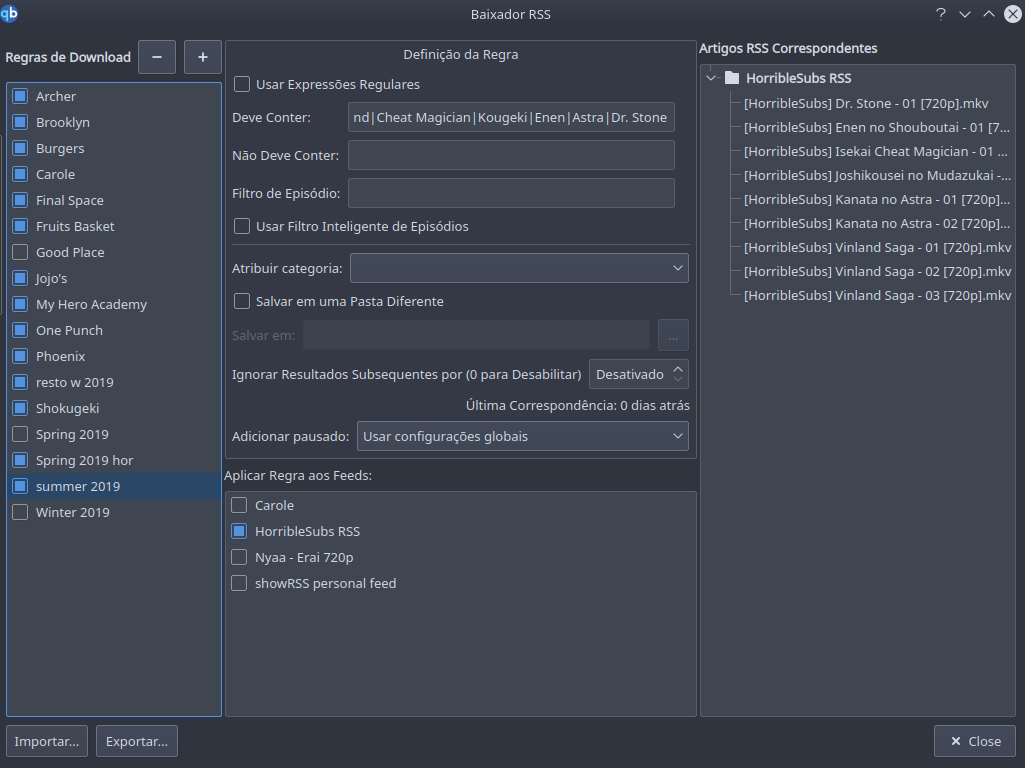Collapse the HorribleSubs RSS tree node
Image resolution: width=1025 pixels, height=768 pixels.
click(x=711, y=78)
